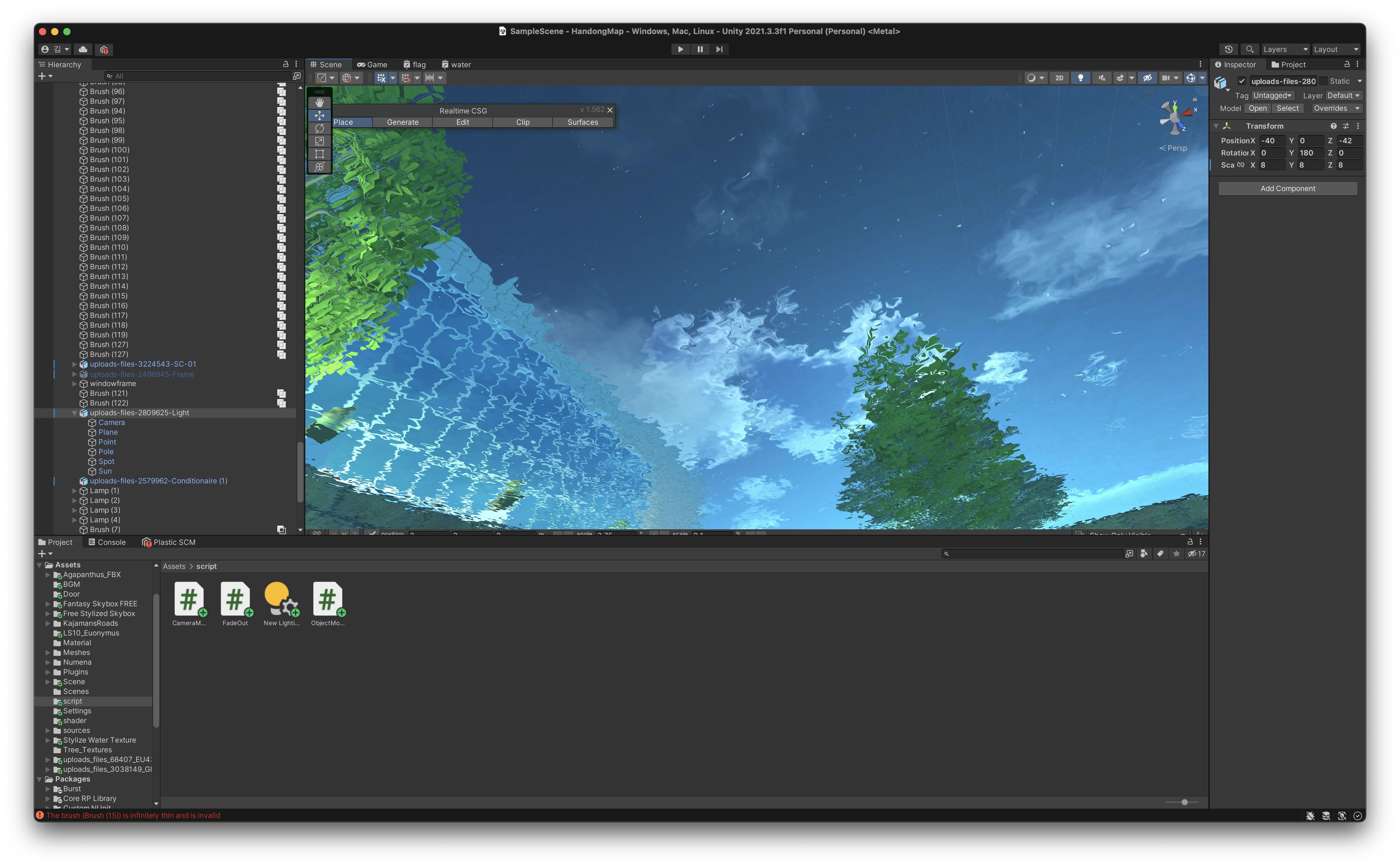Toggle scene lighting bulb icon
1400x867 pixels.
tap(1080, 78)
